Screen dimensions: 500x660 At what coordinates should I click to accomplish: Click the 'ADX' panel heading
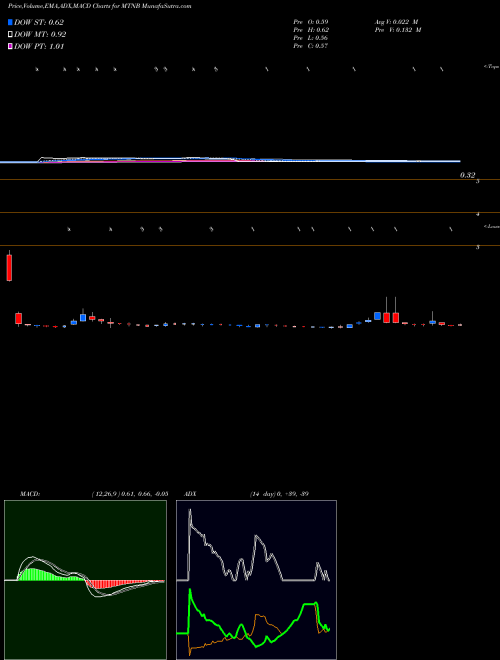pyautogui.click(x=190, y=494)
